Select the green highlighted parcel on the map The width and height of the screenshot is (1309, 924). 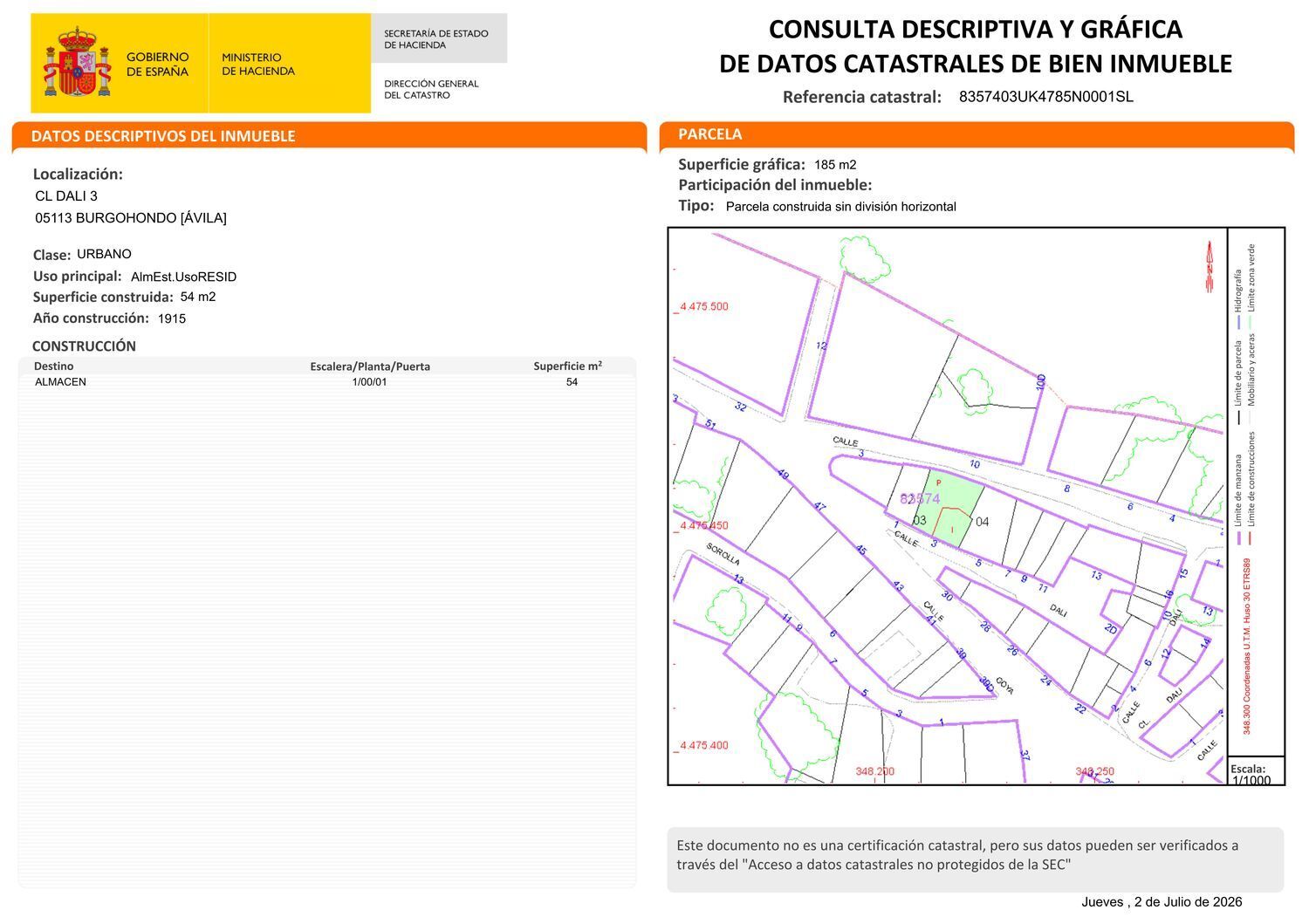point(947,508)
